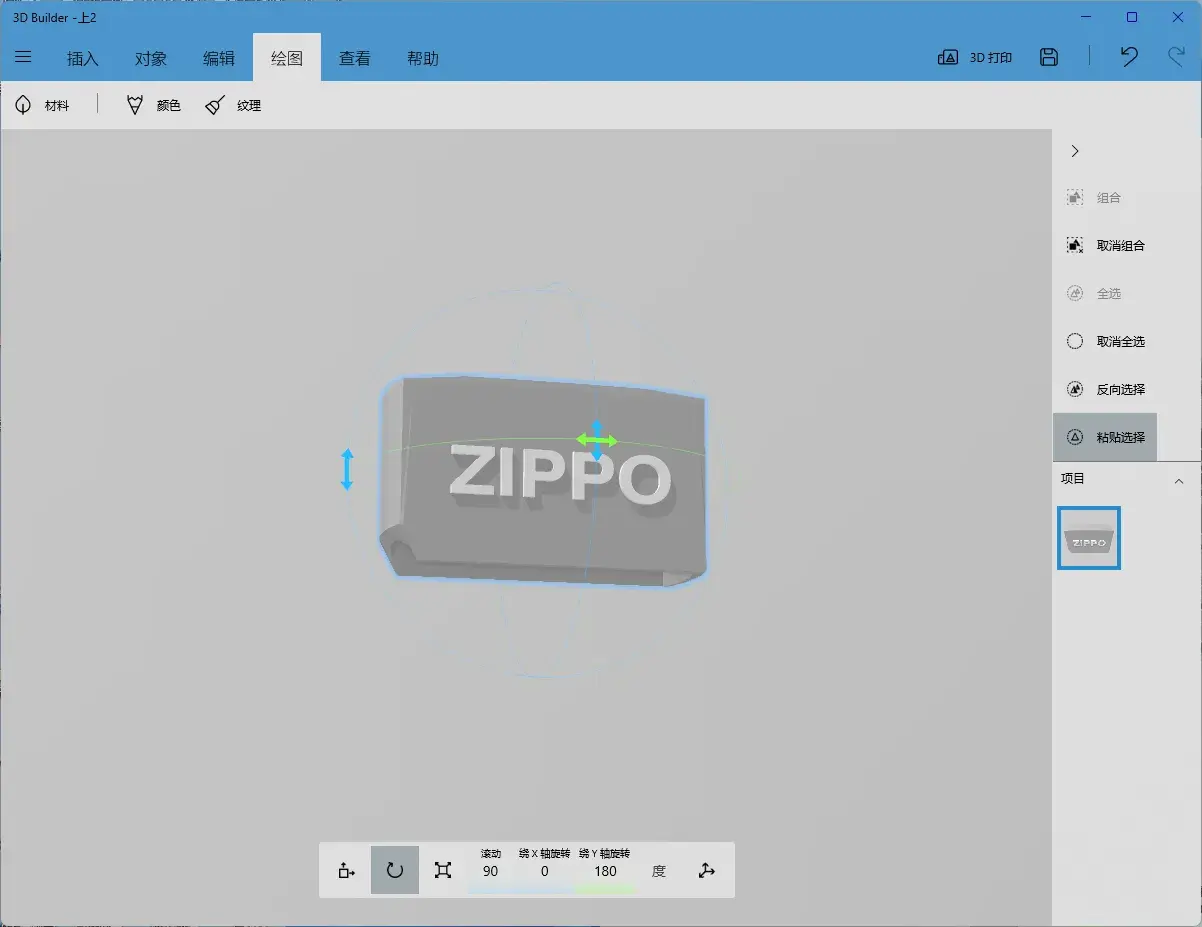Viewport: 1202px width, 927px height.
Task: Open the hamburger menu
Action: (x=23, y=57)
